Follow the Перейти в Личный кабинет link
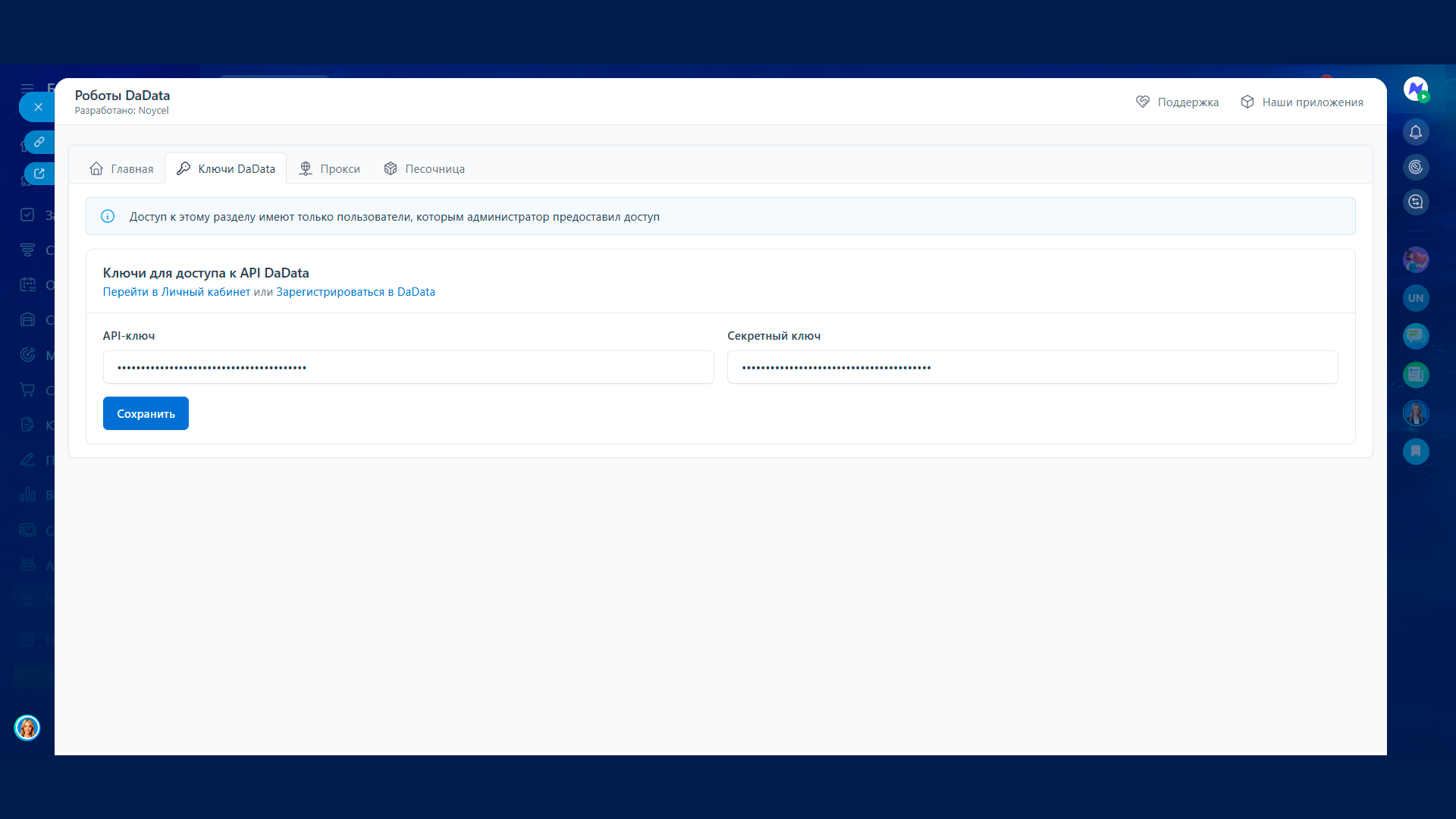The image size is (1456, 819). point(176,292)
